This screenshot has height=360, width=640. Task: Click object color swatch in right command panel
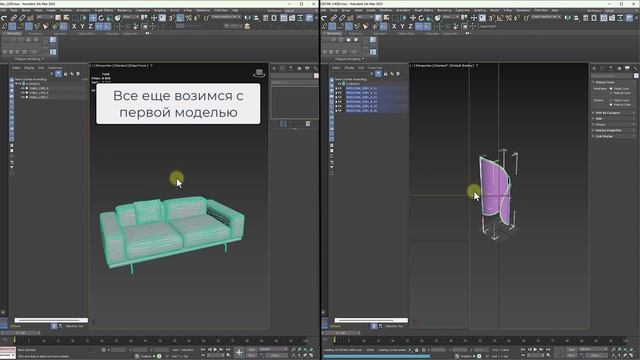[636, 76]
